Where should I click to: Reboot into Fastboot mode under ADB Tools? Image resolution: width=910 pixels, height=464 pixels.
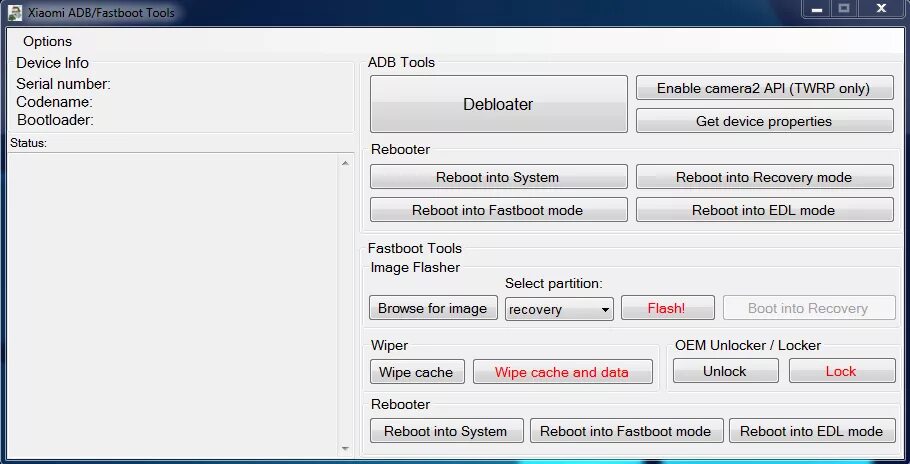click(x=499, y=210)
